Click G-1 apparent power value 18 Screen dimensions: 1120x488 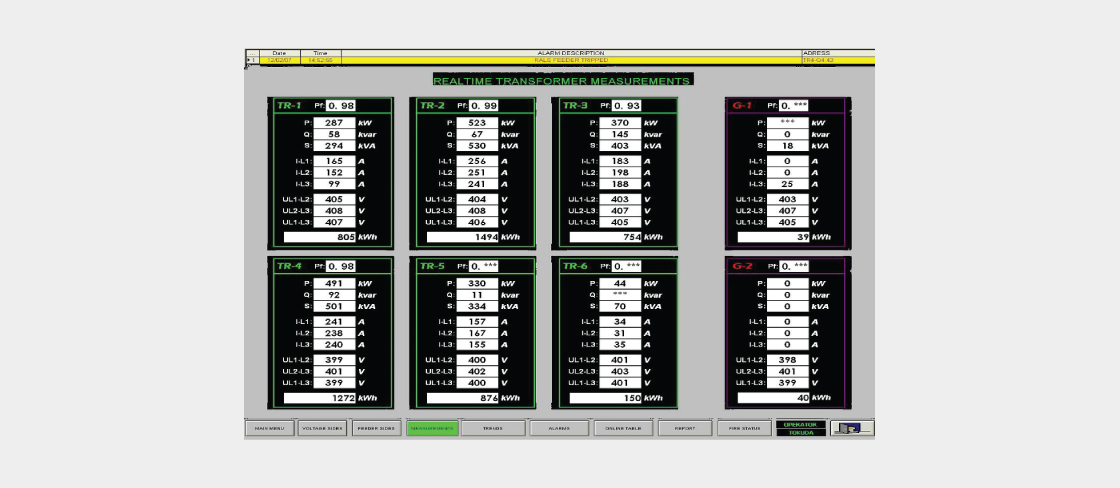(788, 146)
